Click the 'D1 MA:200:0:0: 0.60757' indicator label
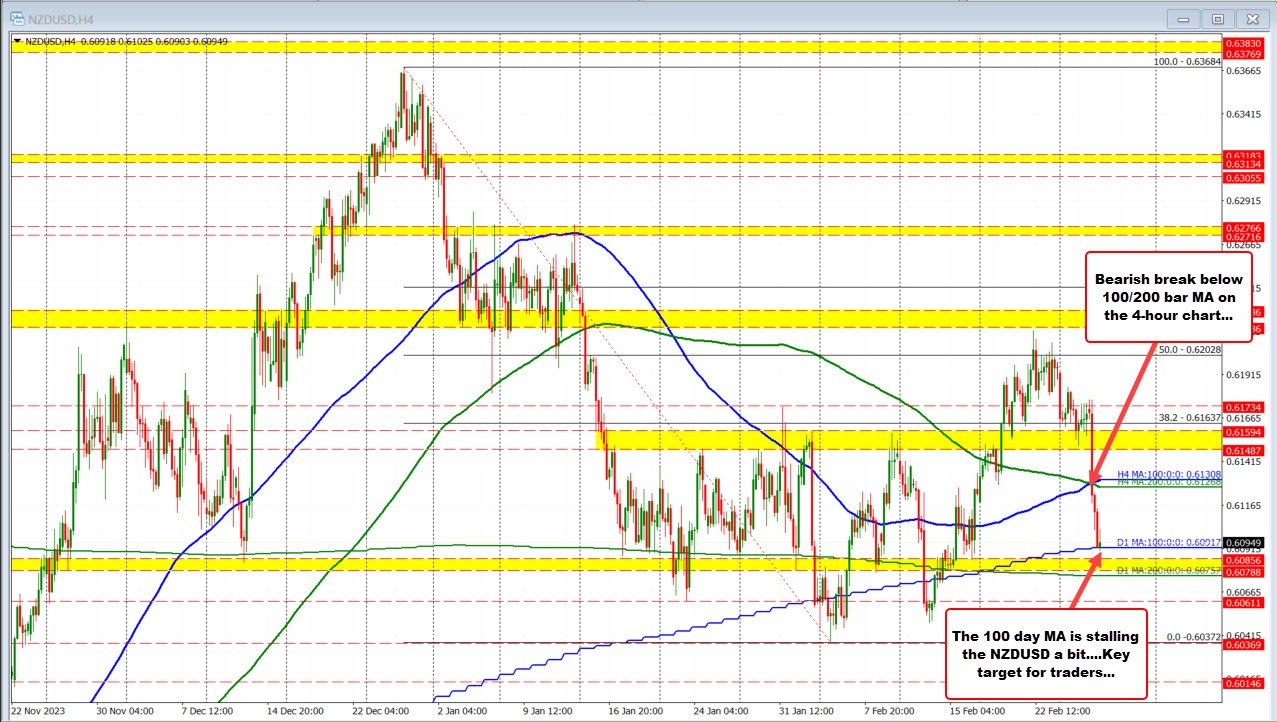Viewport: 1277px width, 722px height. 1169,570
